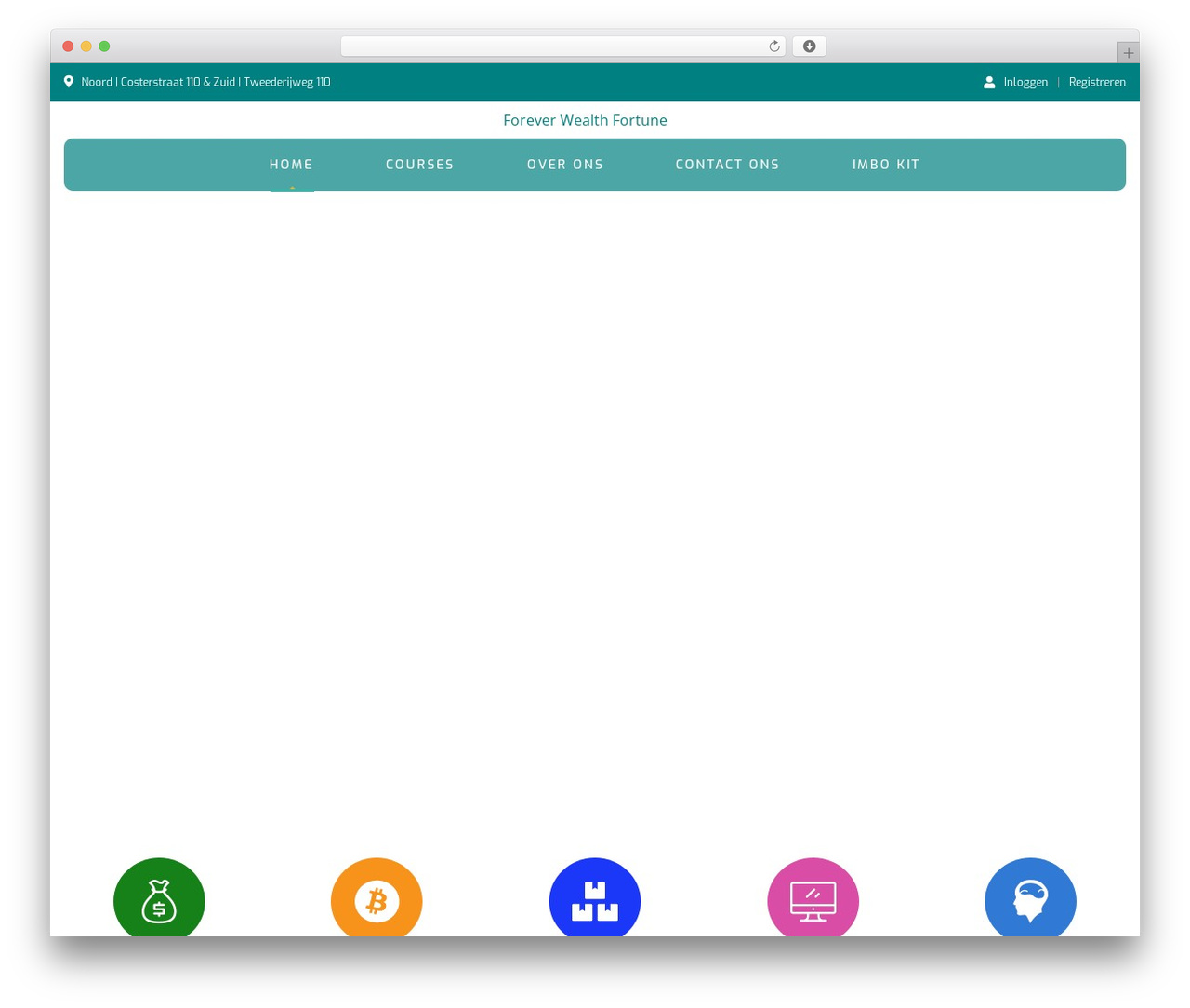Open the orange Bitcoin circle icon

click(377, 897)
